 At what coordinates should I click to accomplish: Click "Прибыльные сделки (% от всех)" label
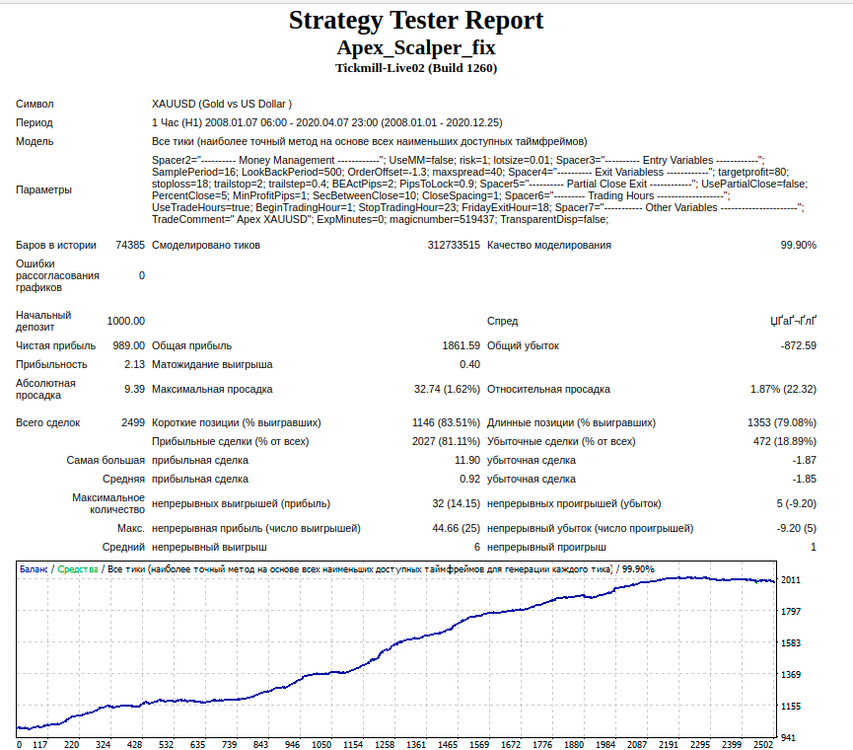[230, 442]
